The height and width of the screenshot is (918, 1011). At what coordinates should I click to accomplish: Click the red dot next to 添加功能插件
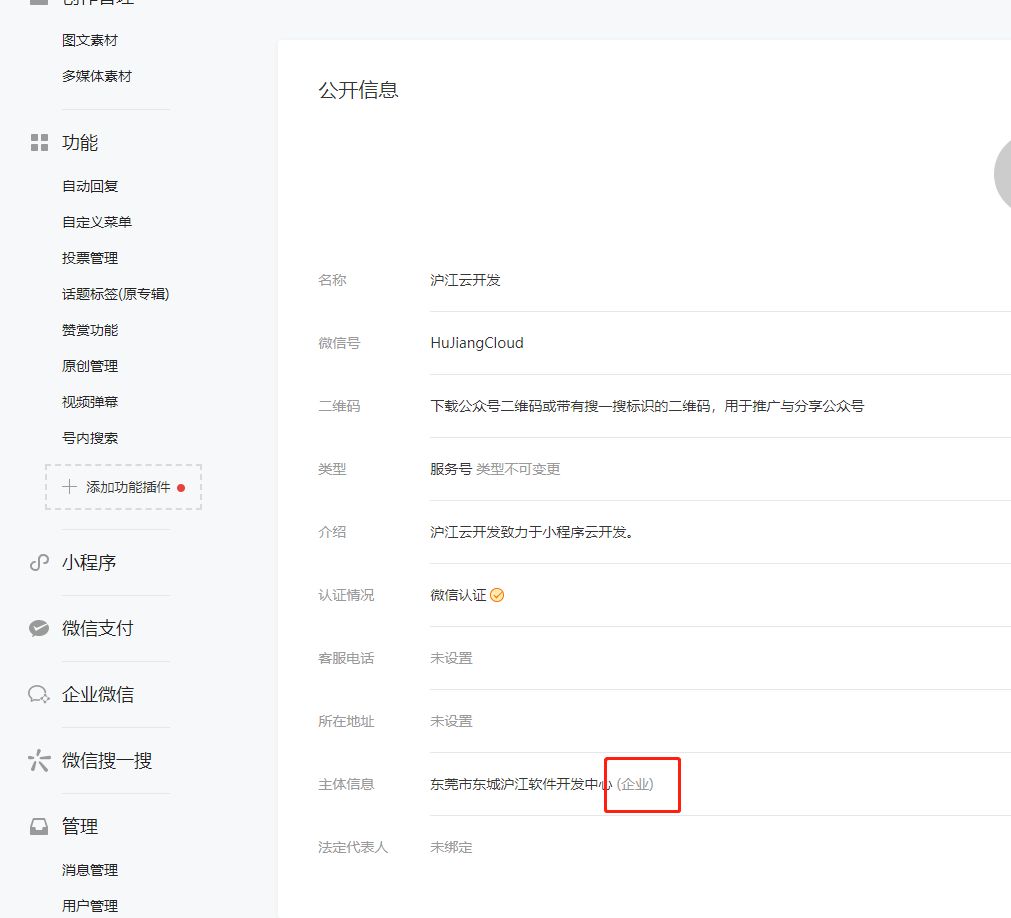pyautogui.click(x=181, y=488)
